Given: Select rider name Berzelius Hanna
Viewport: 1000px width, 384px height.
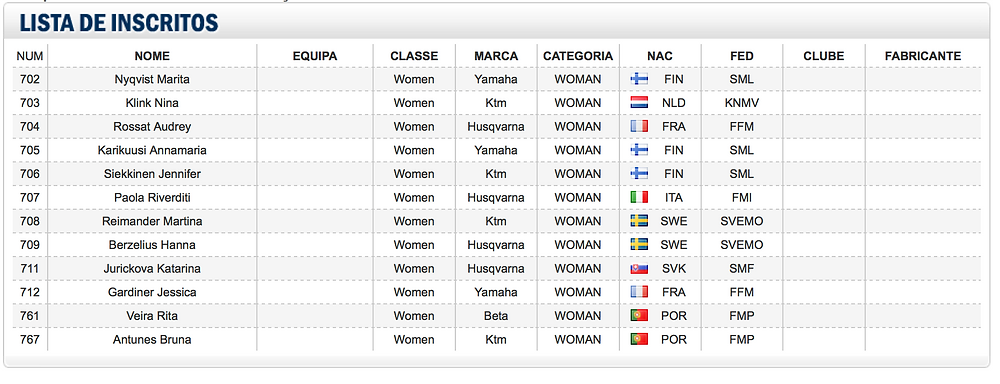Looking at the screenshot, I should [x=152, y=245].
